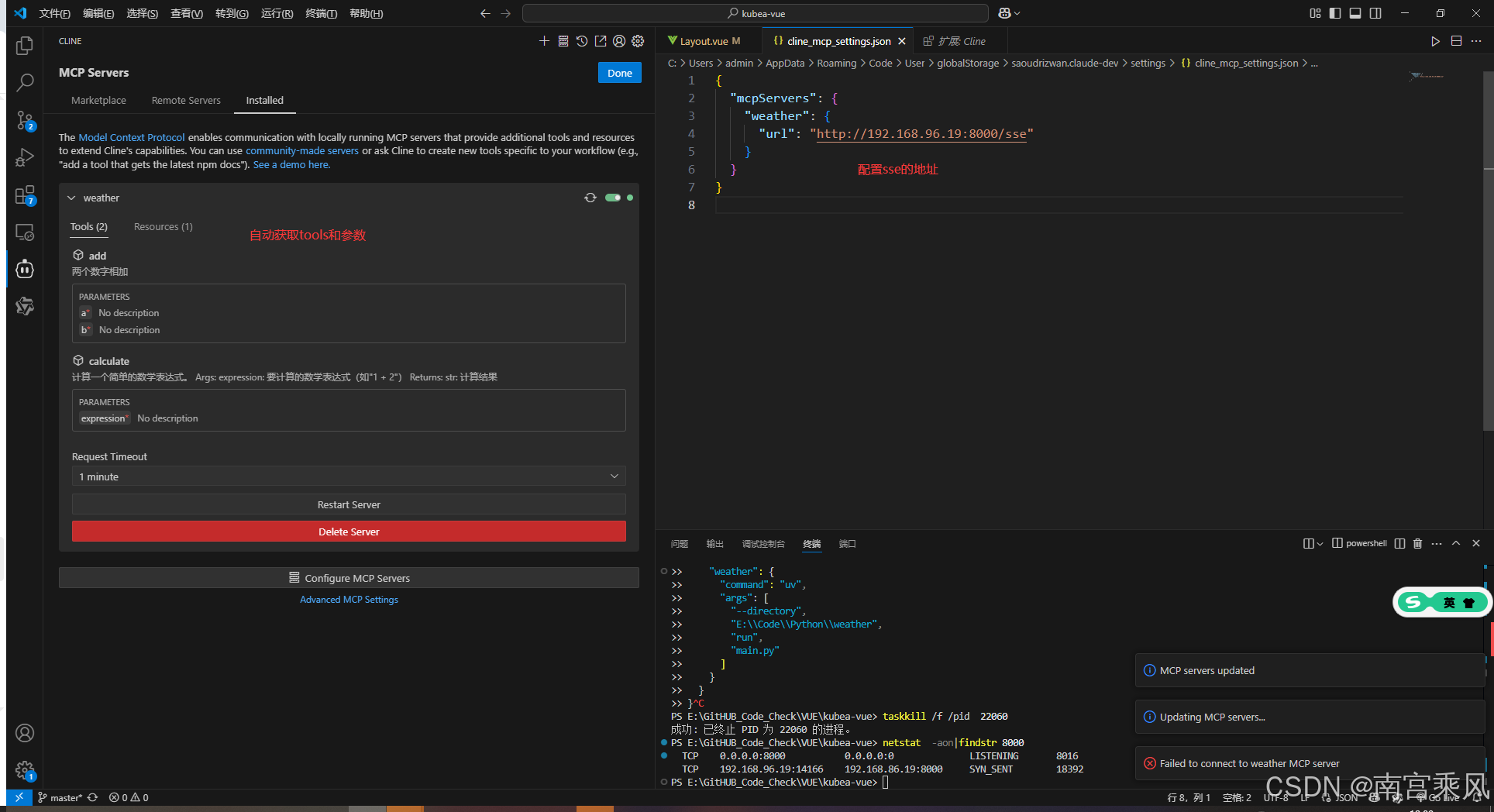Image resolution: width=1494 pixels, height=812 pixels.
Task: Click the kubea-vue search box
Action: [756, 13]
